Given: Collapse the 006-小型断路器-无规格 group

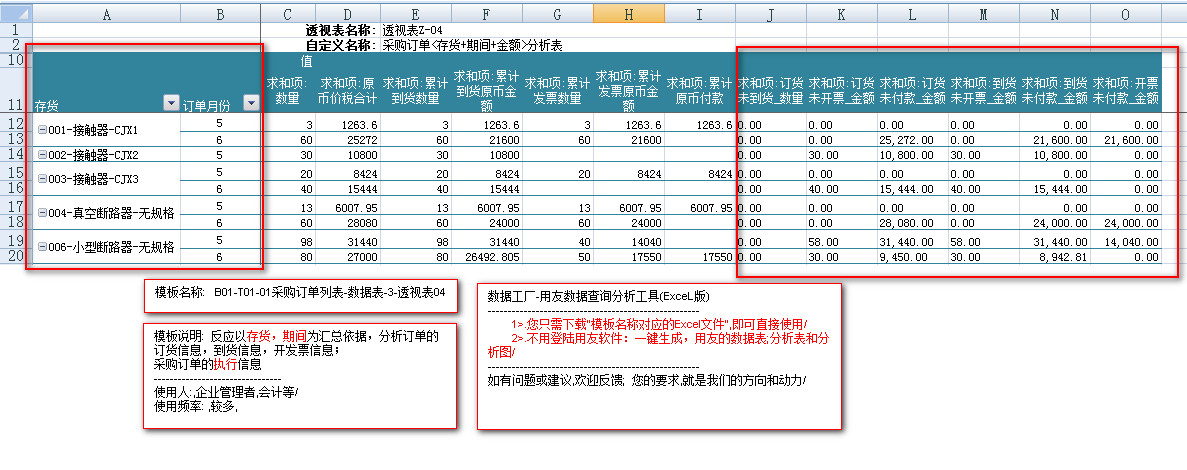Looking at the screenshot, I should [42, 247].
